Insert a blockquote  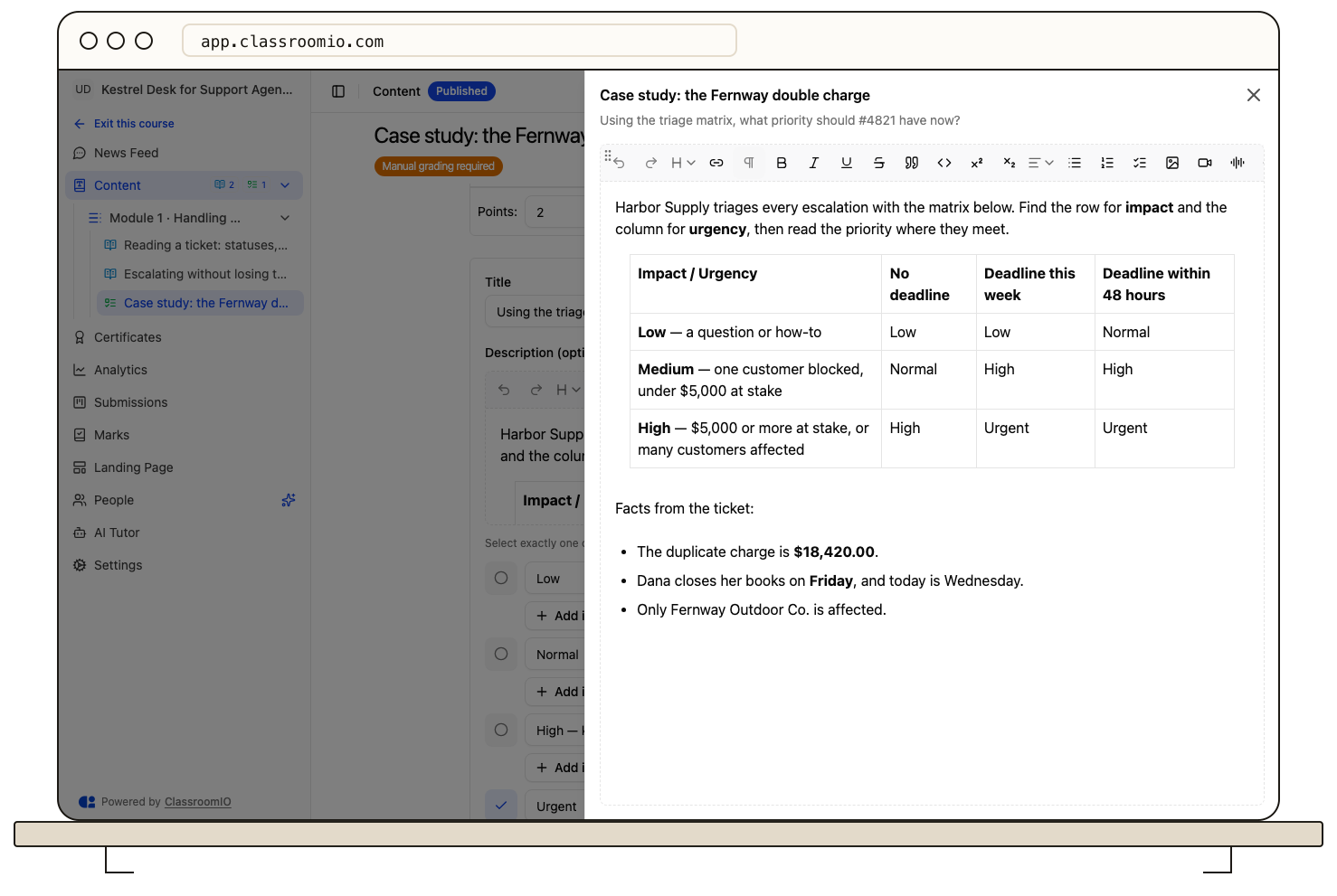tap(912, 163)
